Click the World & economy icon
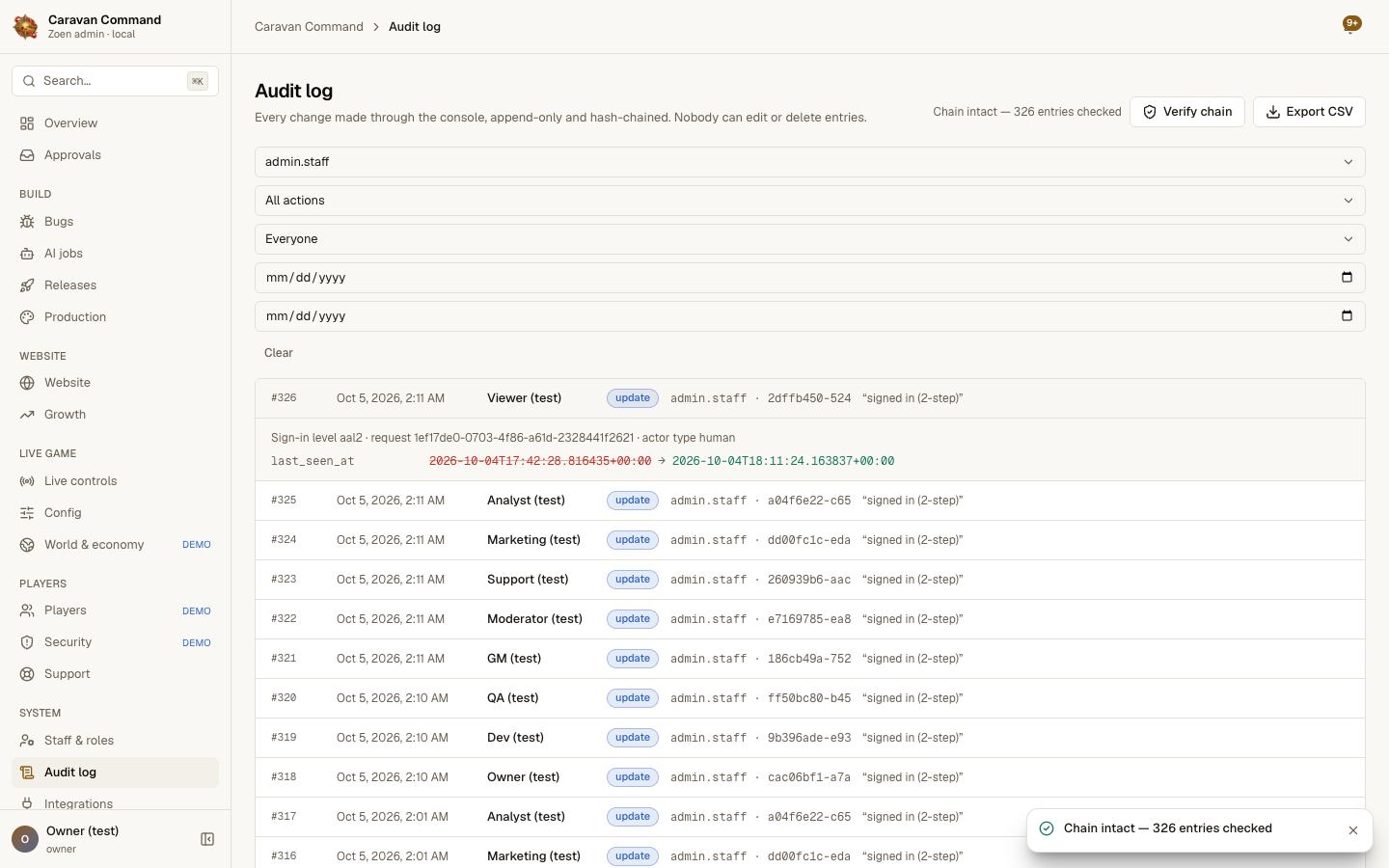Viewport: 1389px width, 868px height. pos(27,545)
